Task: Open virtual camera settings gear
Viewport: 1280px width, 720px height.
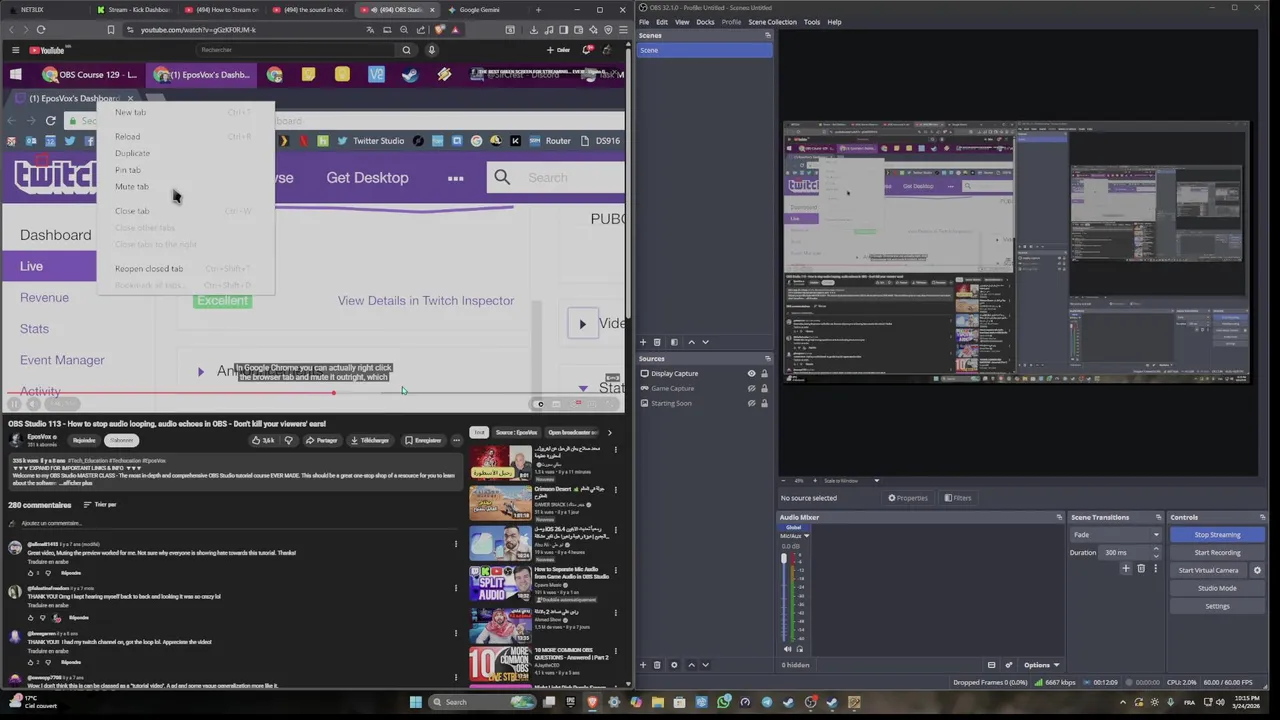Action: (1257, 570)
